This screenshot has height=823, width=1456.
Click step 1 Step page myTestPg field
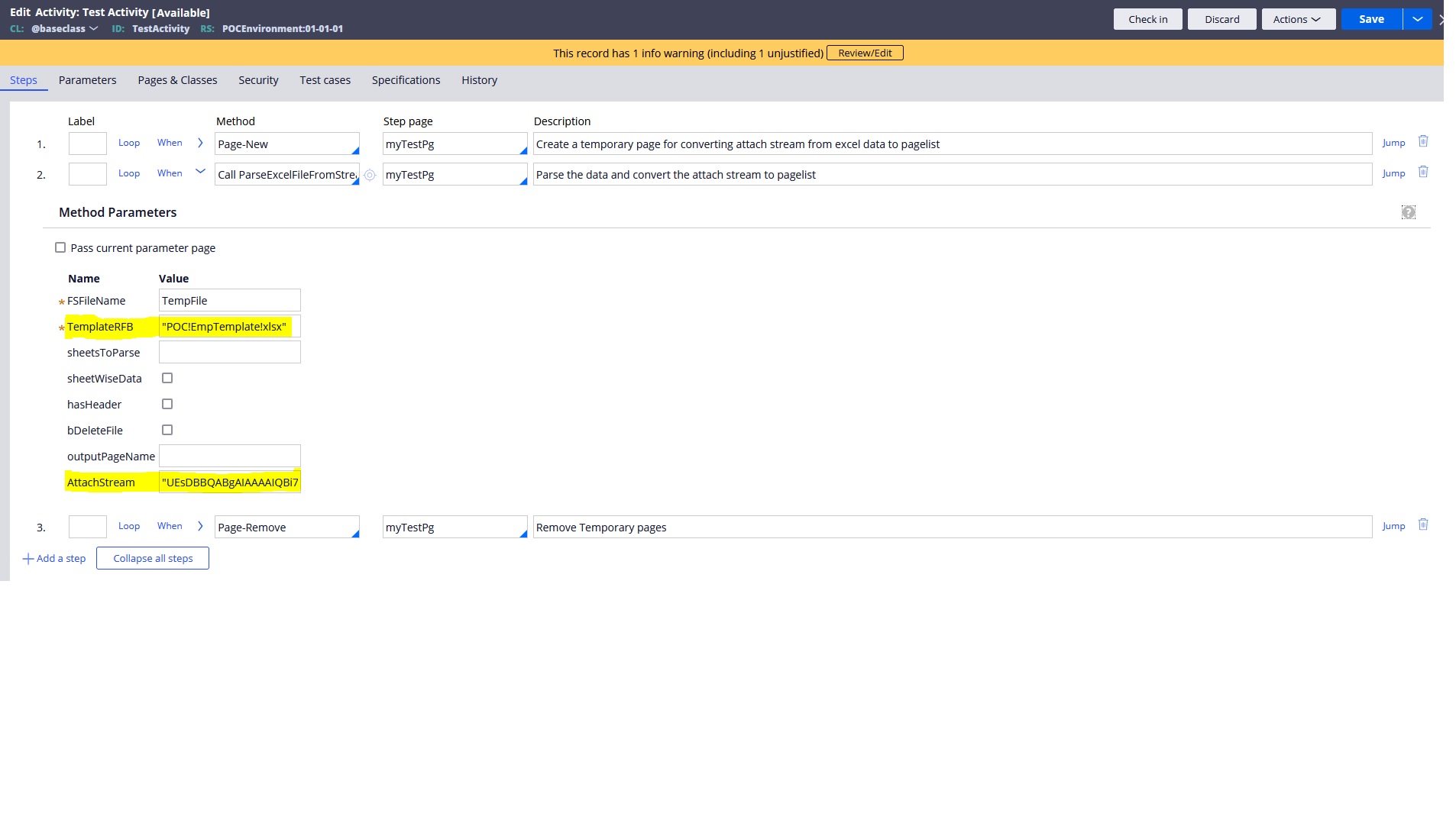(x=455, y=144)
